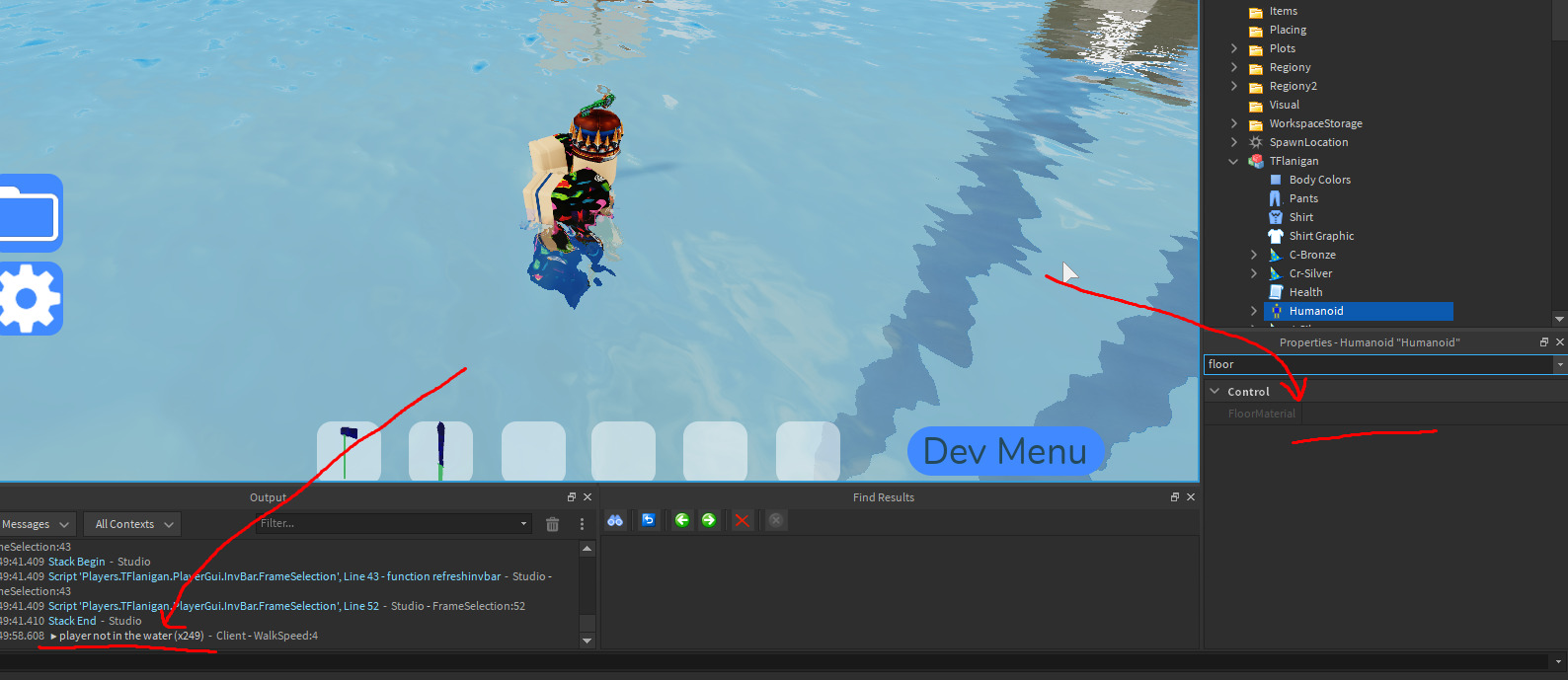The image size is (1568, 680).
Task: Open the gear settings button in game view
Action: tap(30, 299)
